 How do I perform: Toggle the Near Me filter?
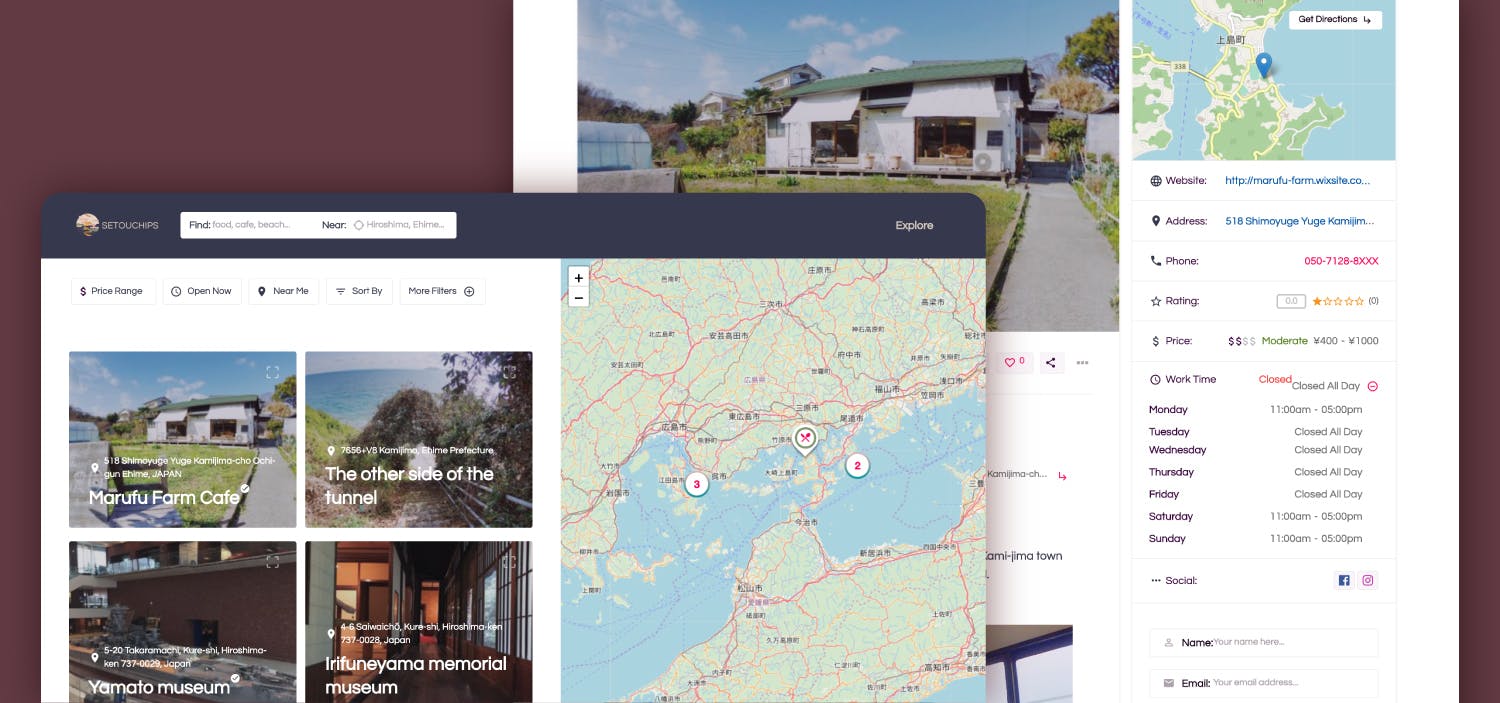283,291
